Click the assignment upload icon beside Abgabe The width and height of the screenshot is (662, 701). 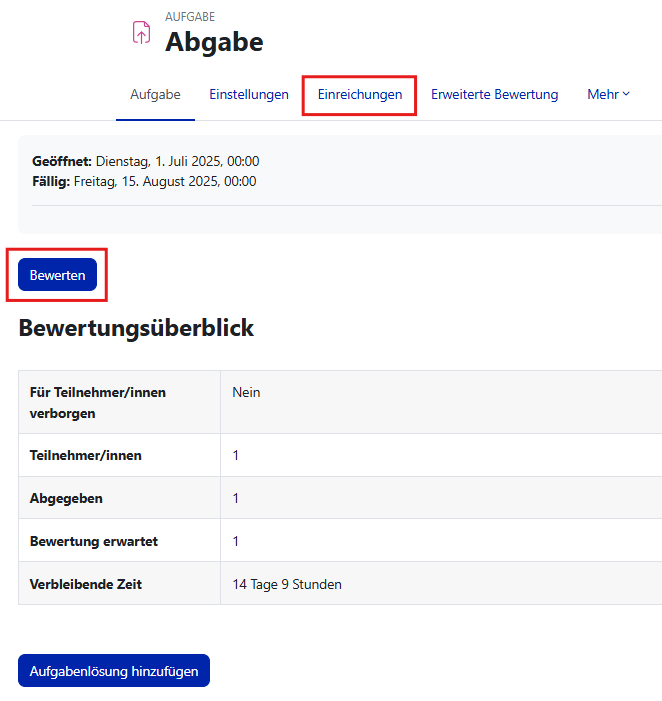coord(141,32)
